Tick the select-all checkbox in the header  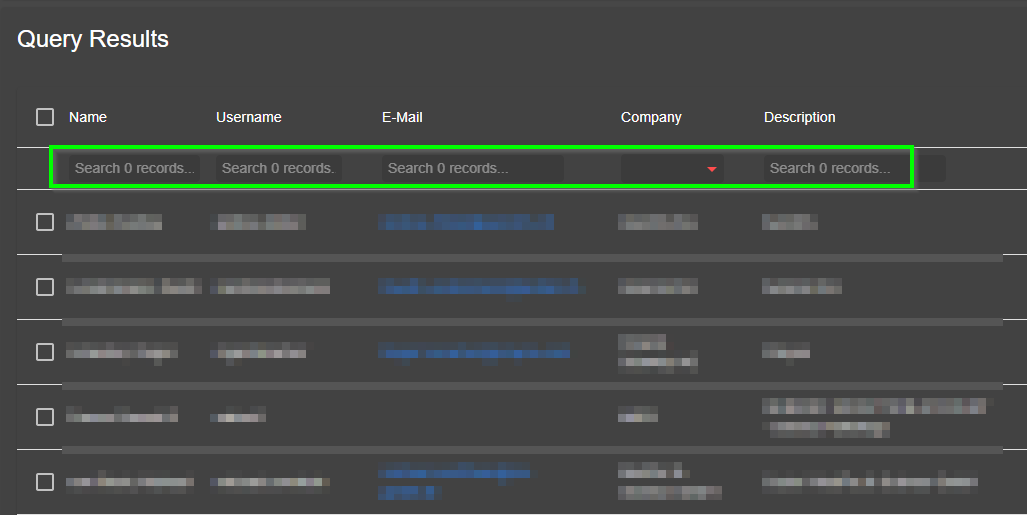(45, 117)
